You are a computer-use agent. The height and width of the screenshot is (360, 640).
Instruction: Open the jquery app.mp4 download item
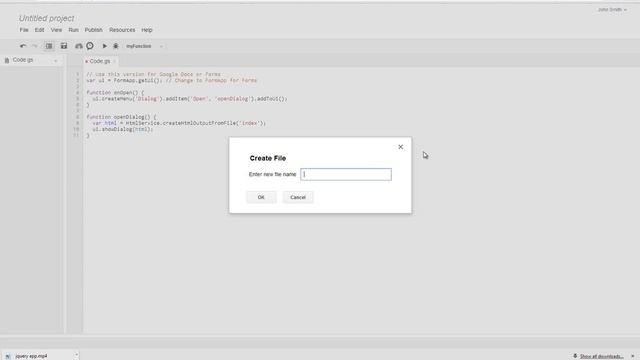click(31, 356)
